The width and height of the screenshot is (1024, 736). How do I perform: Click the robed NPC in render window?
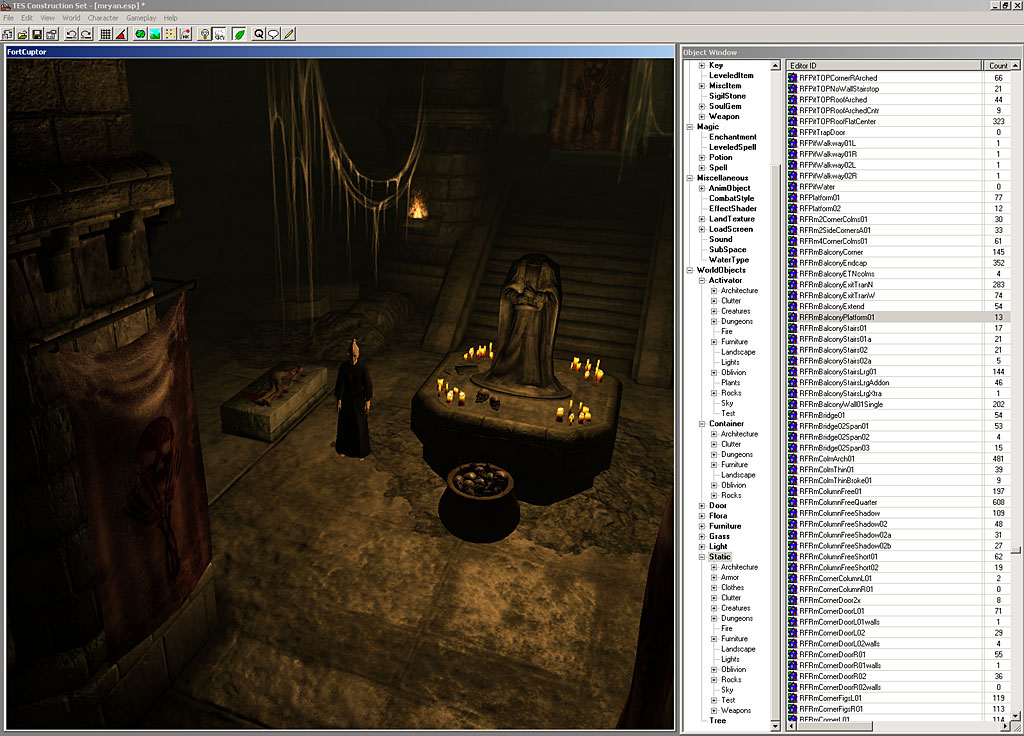tap(353, 400)
